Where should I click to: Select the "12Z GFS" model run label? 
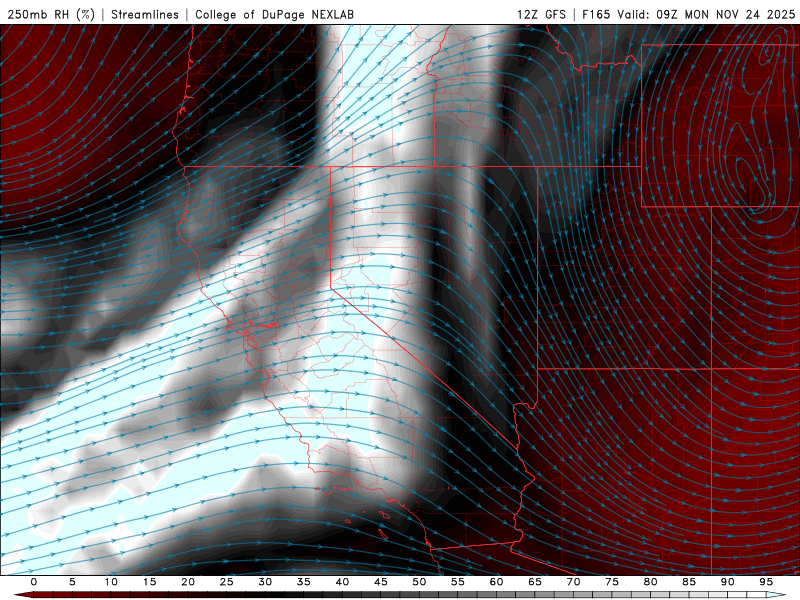point(541,15)
